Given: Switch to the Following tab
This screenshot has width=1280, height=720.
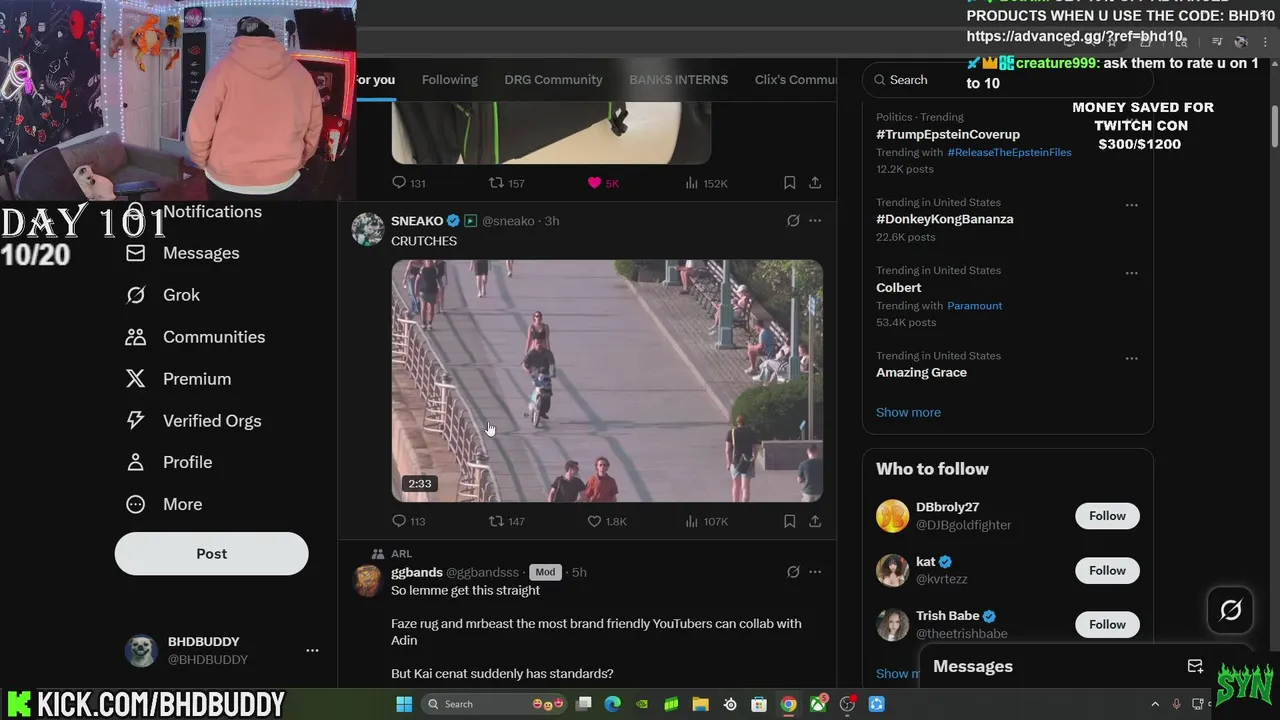Looking at the screenshot, I should 449,80.
